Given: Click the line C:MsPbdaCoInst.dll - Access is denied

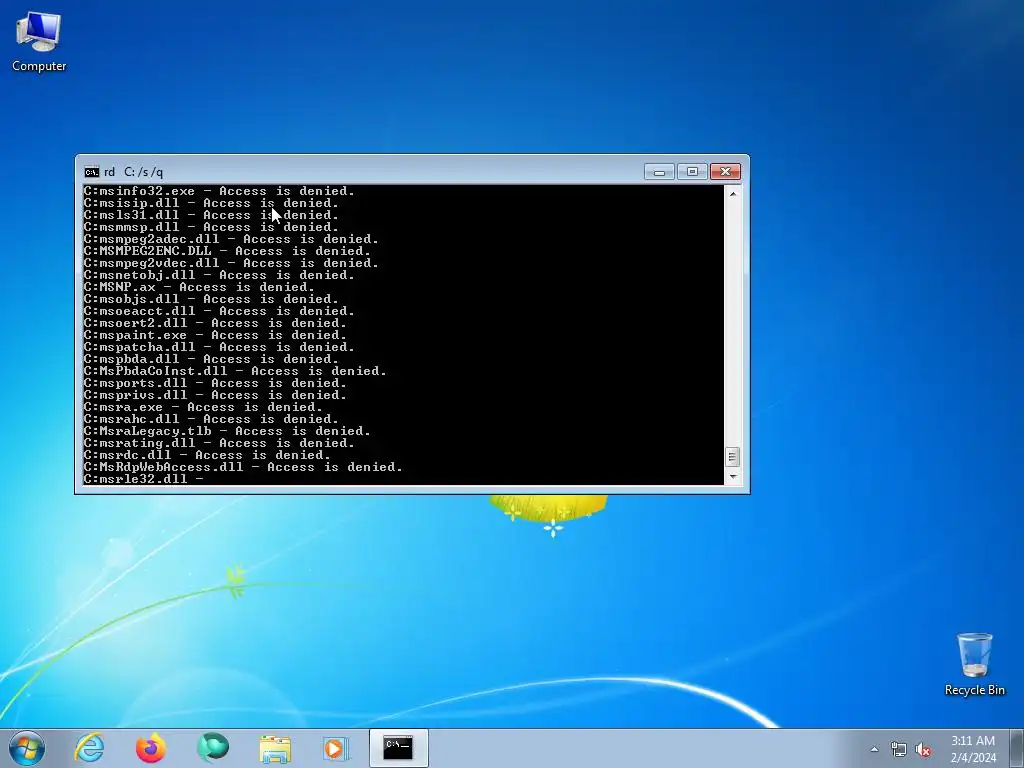Looking at the screenshot, I should (235, 371).
